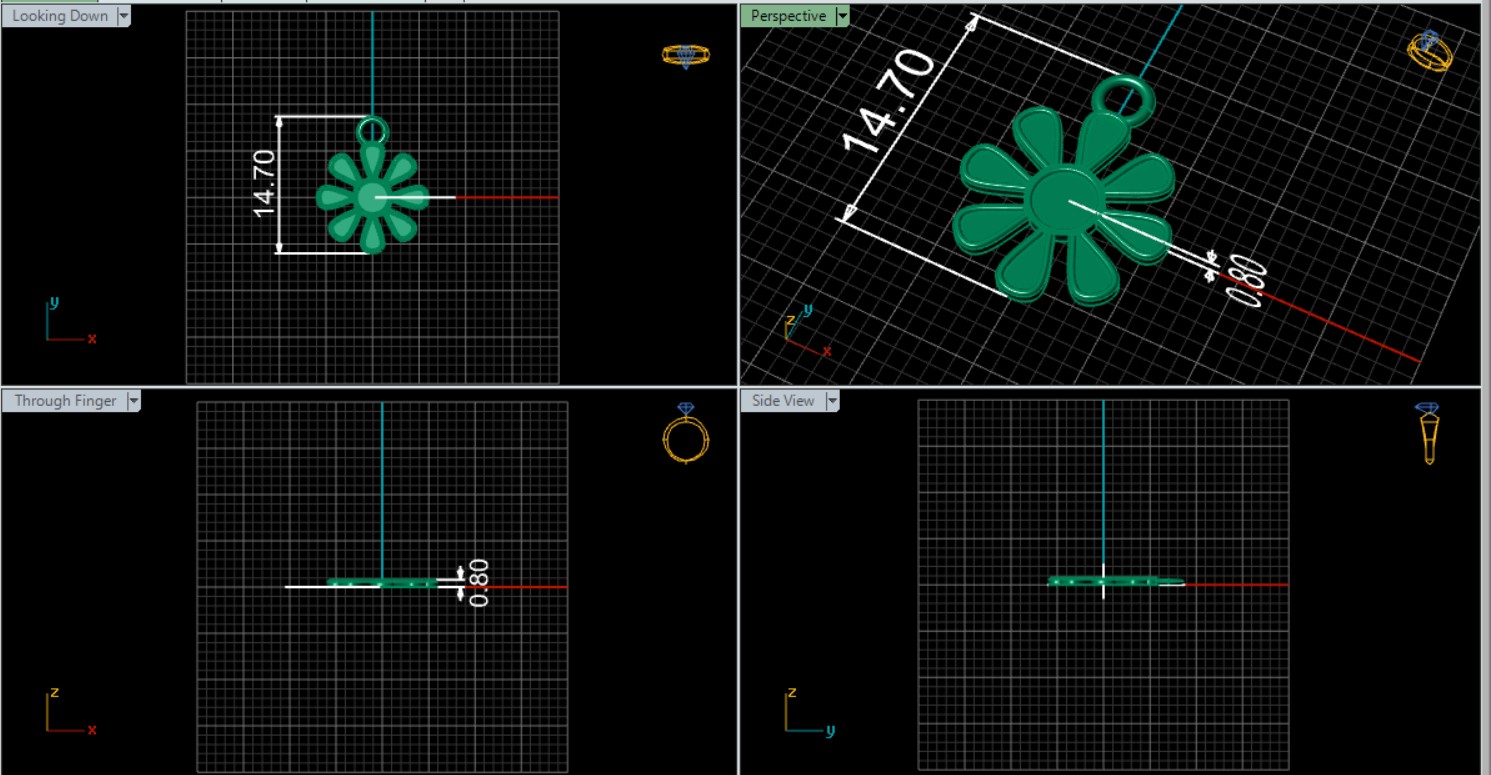The height and width of the screenshot is (775, 1491).
Task: Click the ring icon in Through Finger viewport
Action: click(x=686, y=434)
